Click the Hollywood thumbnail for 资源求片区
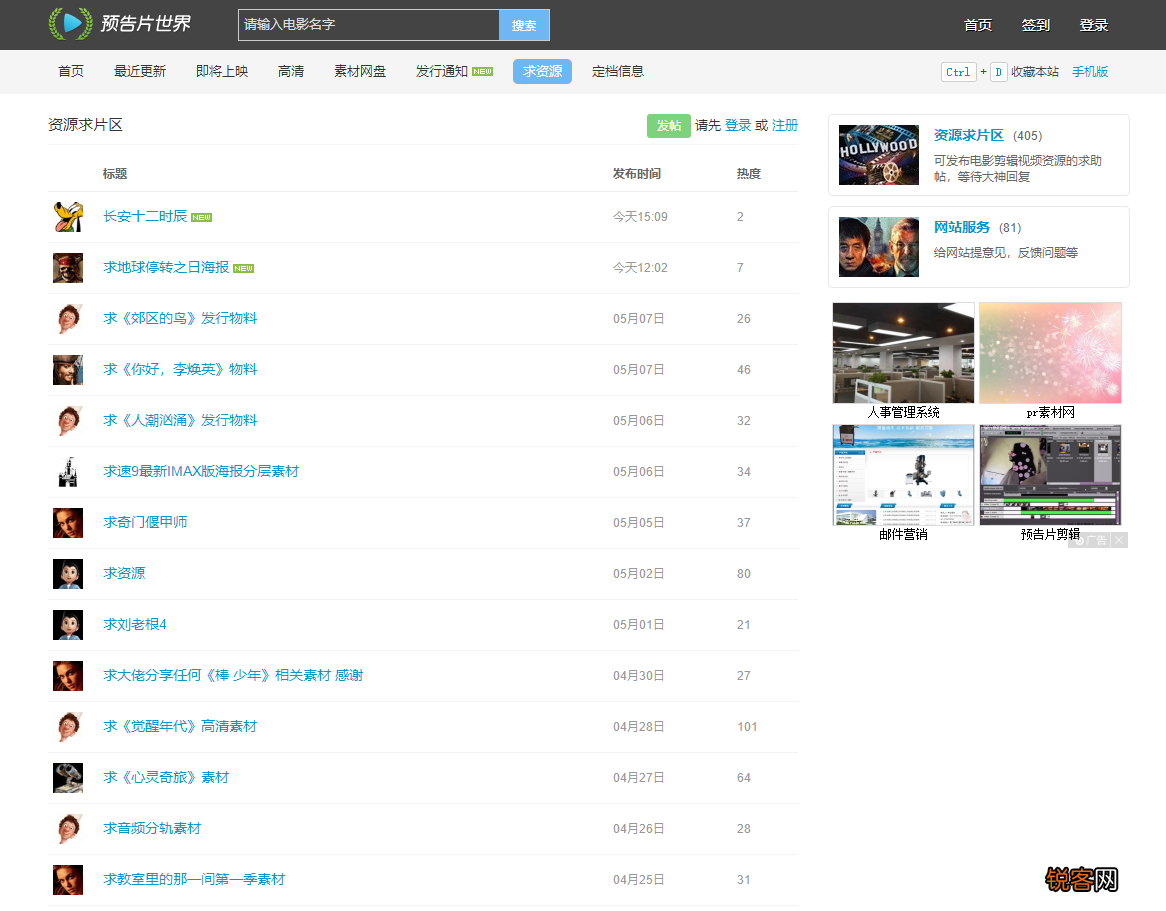 [x=878, y=155]
